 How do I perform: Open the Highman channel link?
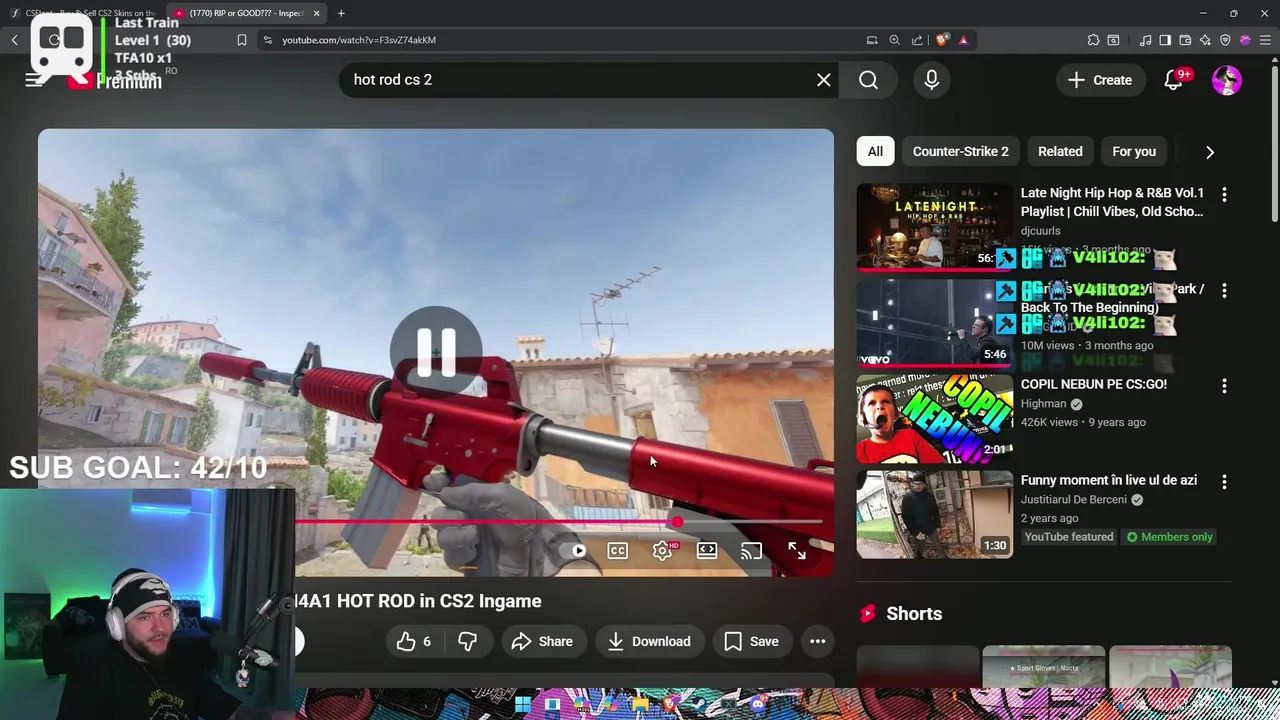pos(1044,404)
